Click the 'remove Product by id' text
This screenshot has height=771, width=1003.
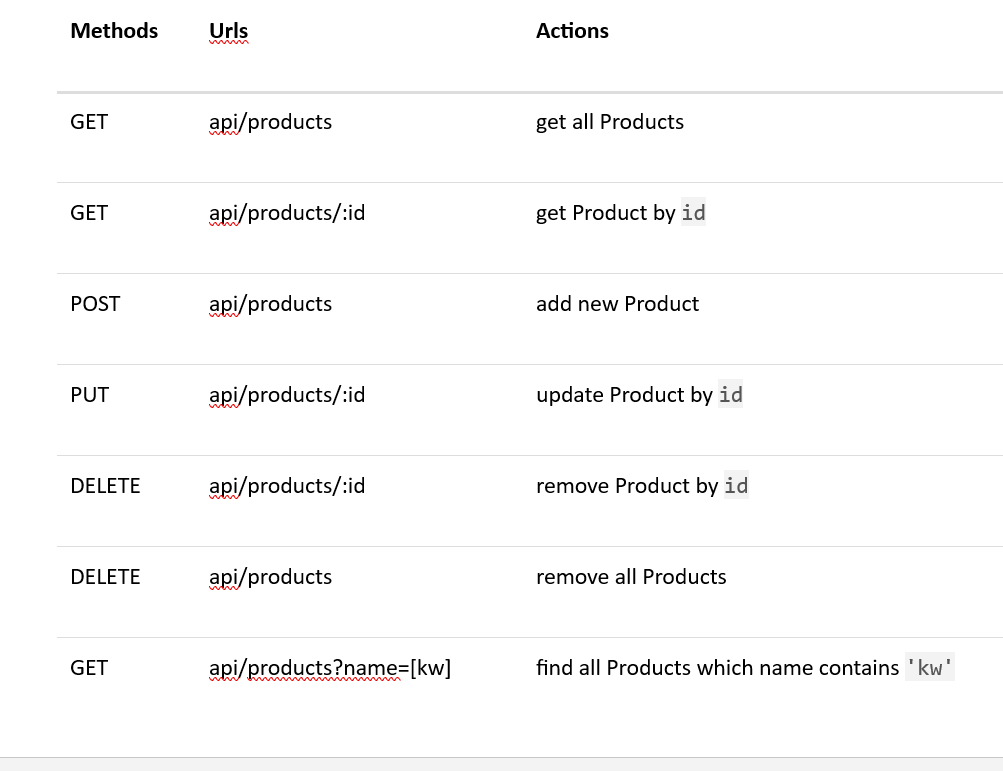pyautogui.click(x=642, y=486)
